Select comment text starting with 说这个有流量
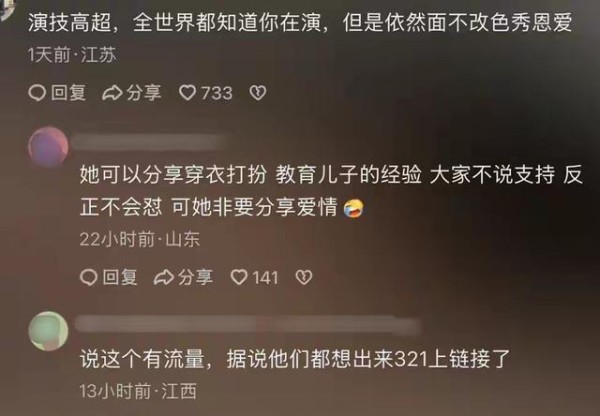Screen dimensions: 600x416 295,359
